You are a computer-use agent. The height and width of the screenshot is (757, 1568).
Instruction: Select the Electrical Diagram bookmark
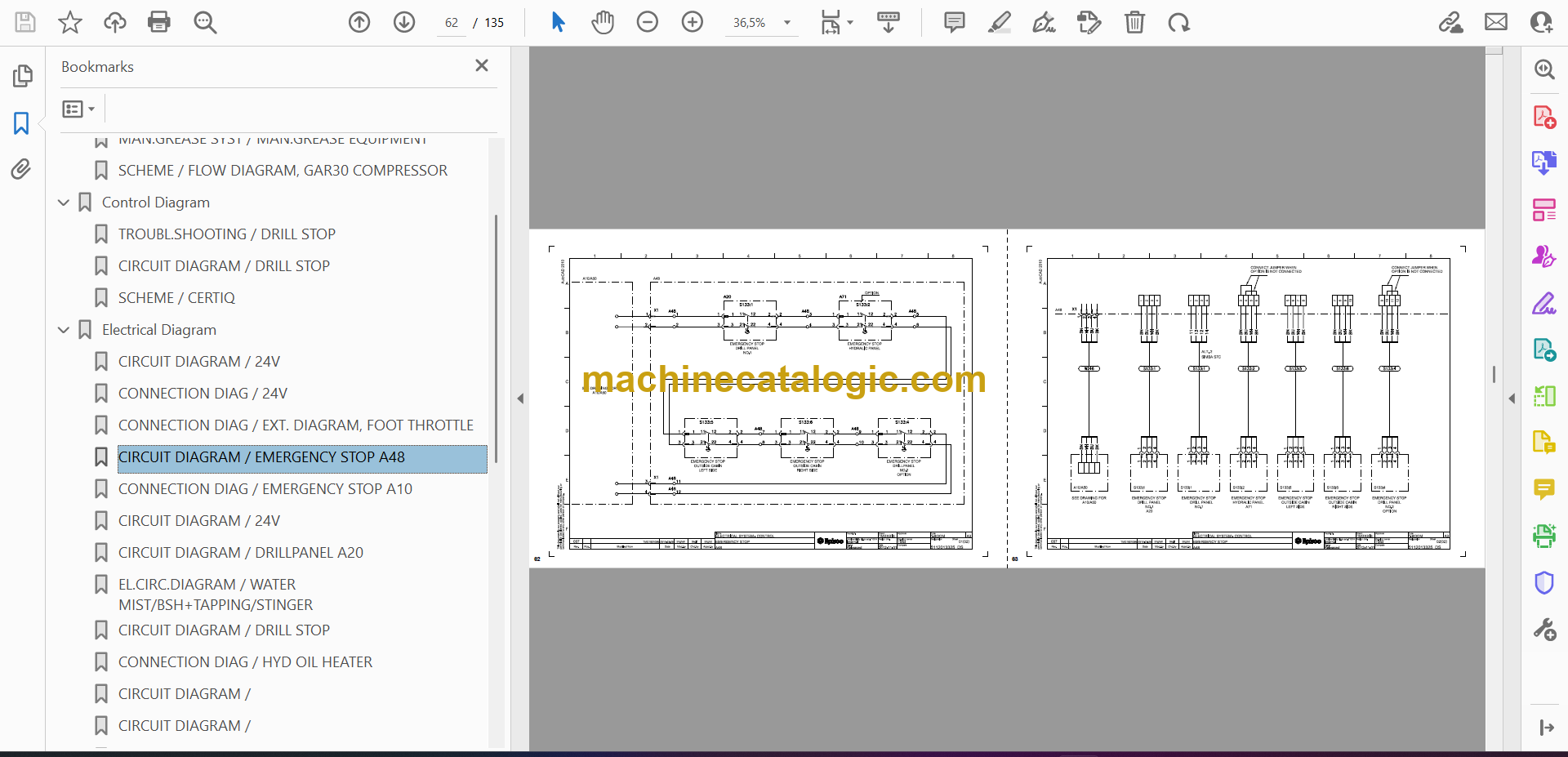[159, 330]
